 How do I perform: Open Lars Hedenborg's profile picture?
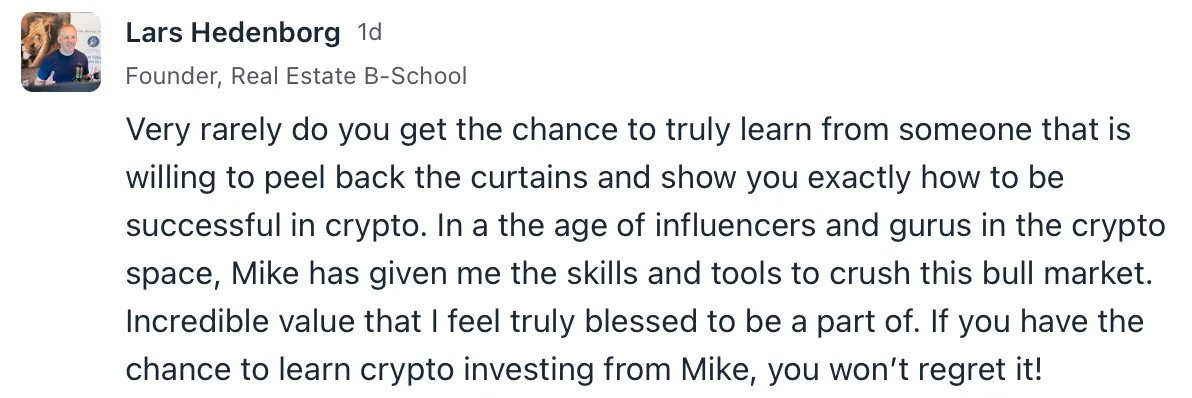click(x=61, y=52)
